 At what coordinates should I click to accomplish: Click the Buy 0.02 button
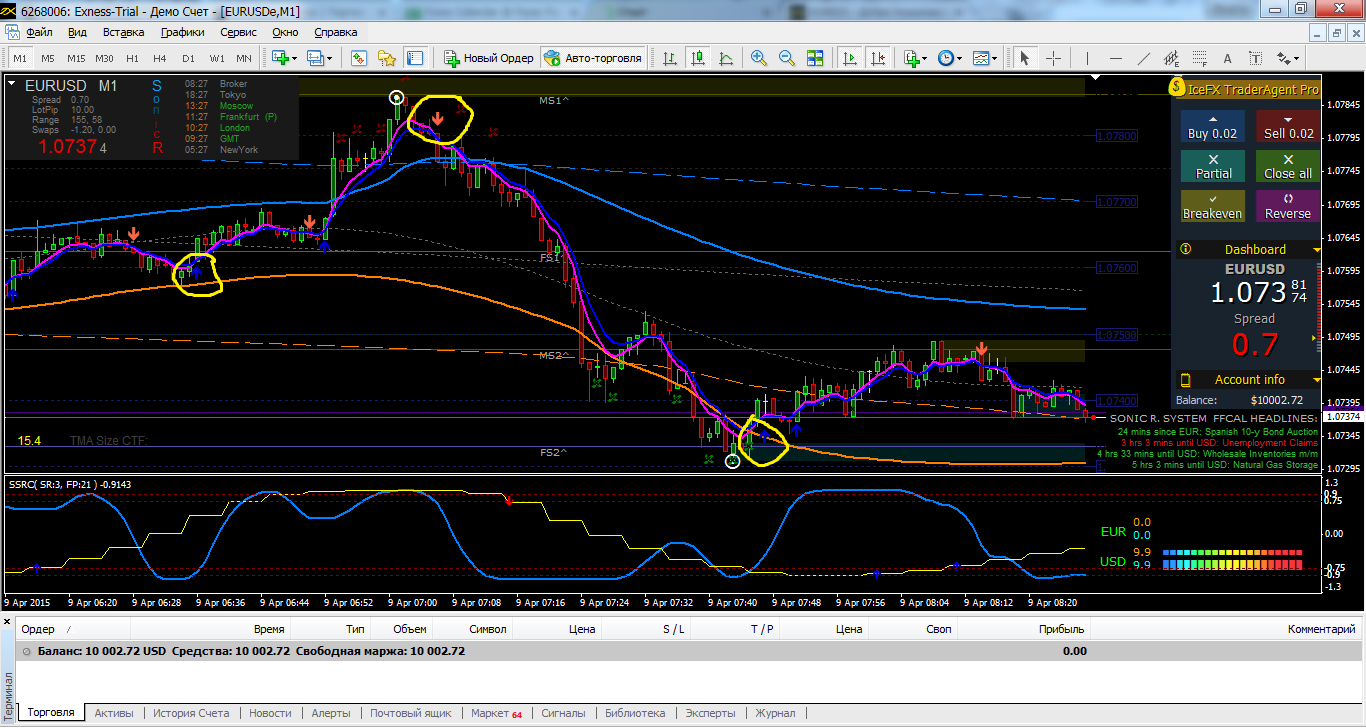coord(1212,126)
